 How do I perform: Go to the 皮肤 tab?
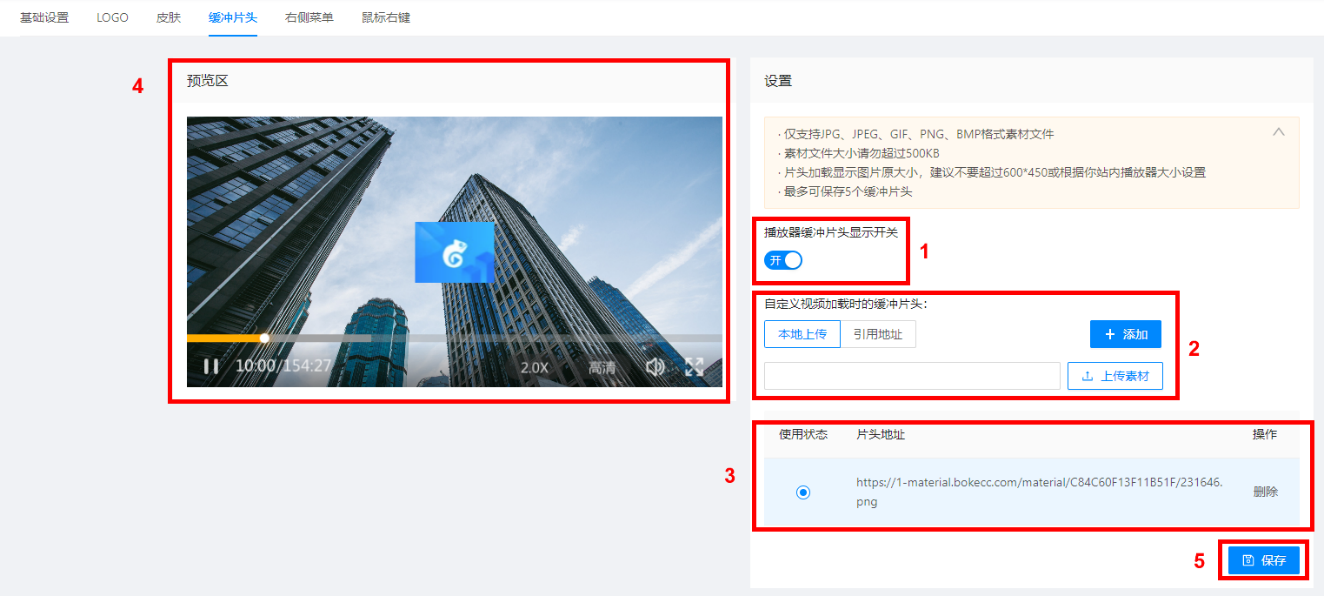(x=169, y=18)
